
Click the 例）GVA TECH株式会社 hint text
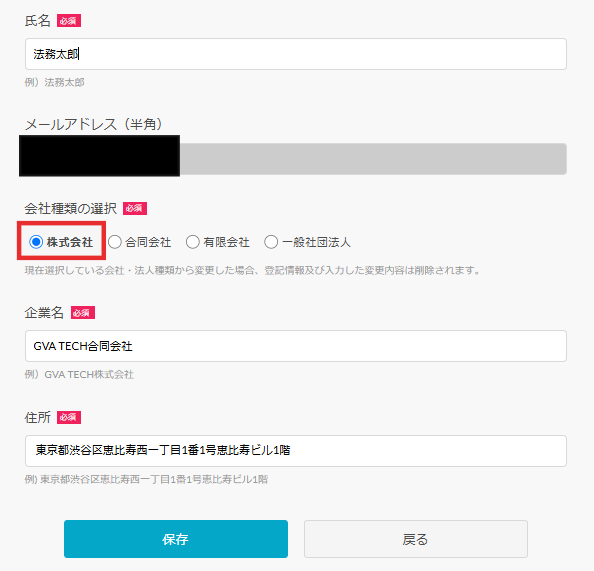pyautogui.click(x=79, y=375)
